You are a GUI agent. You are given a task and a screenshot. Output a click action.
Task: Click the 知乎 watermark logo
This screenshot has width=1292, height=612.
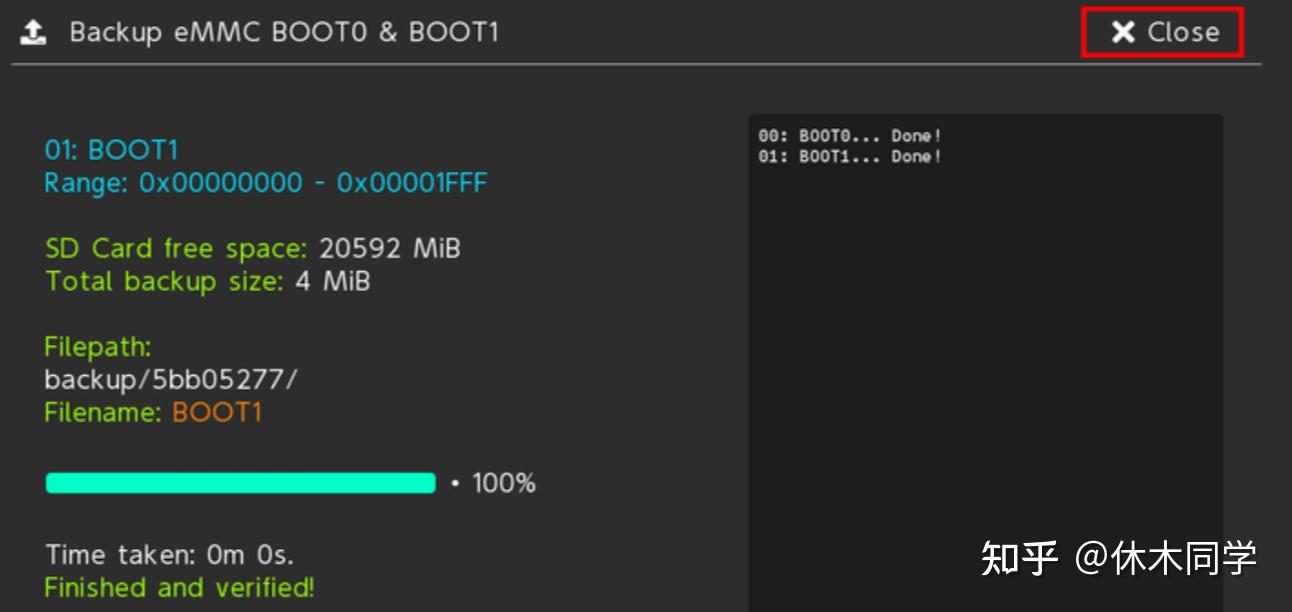pos(1018,558)
